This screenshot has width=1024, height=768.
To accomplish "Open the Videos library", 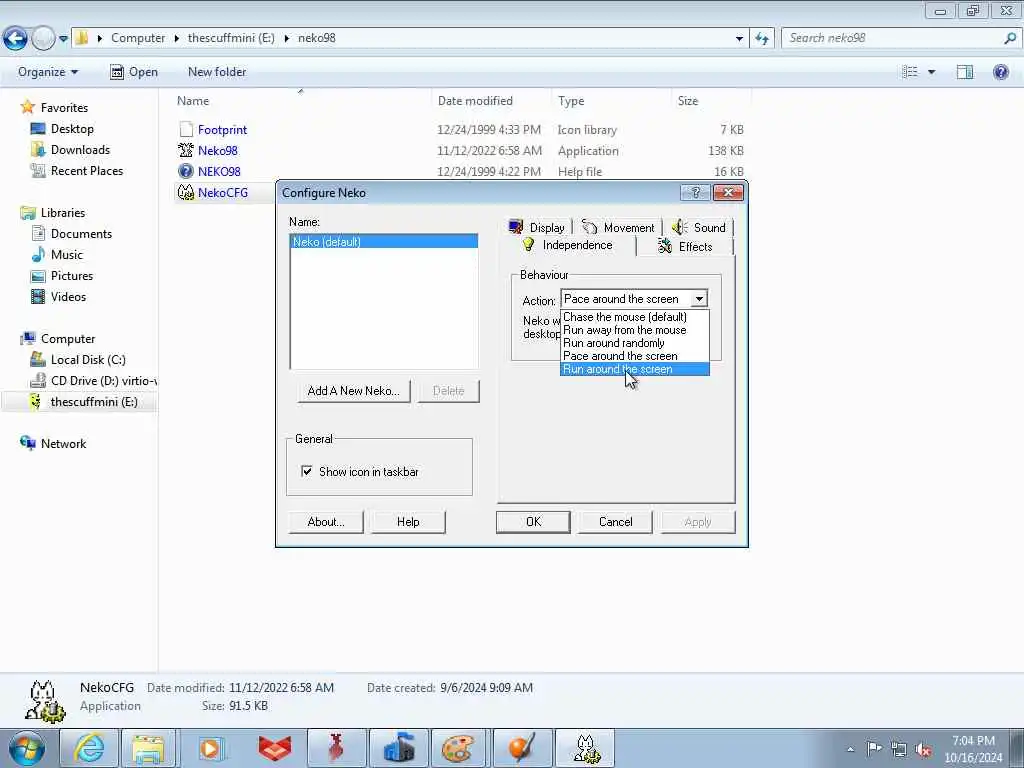I will [68, 296].
